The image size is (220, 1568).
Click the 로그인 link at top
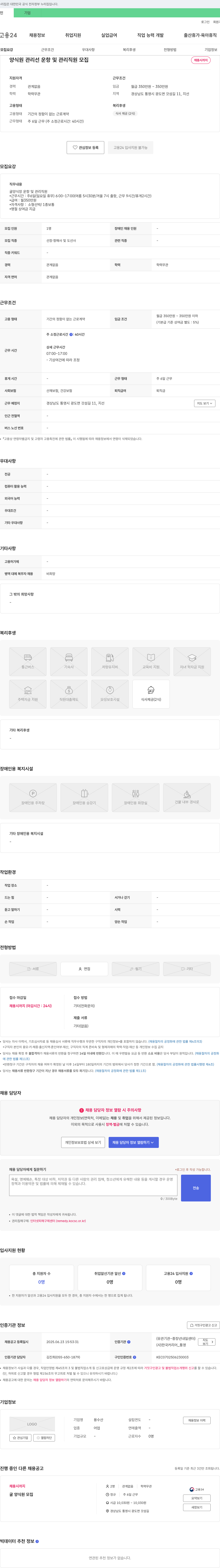point(205,22)
